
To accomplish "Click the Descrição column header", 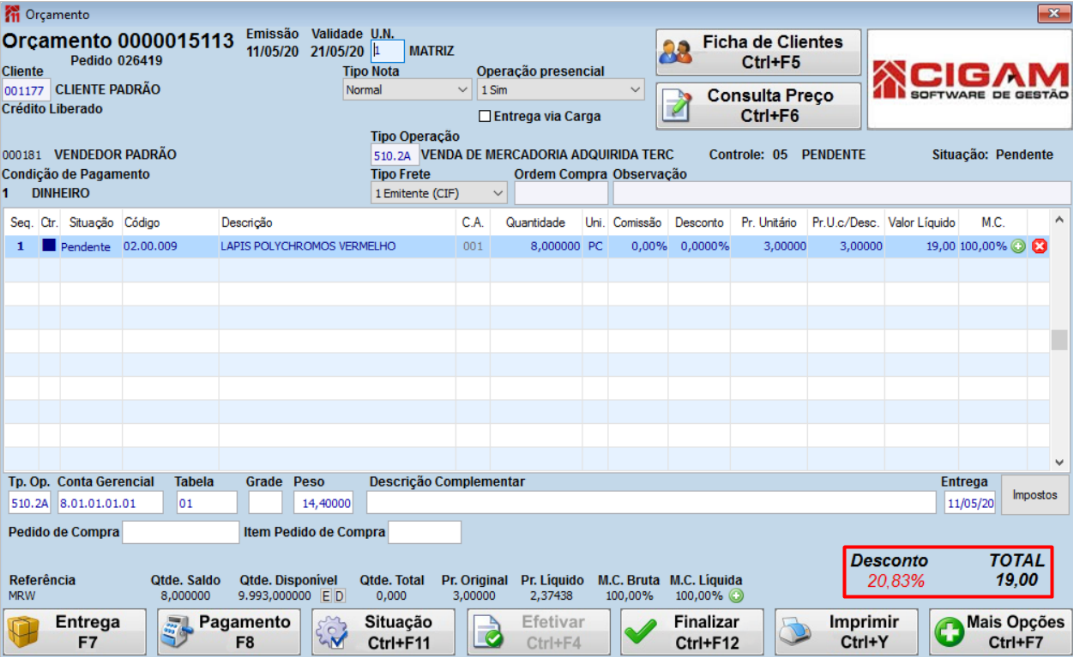I will tap(337, 222).
